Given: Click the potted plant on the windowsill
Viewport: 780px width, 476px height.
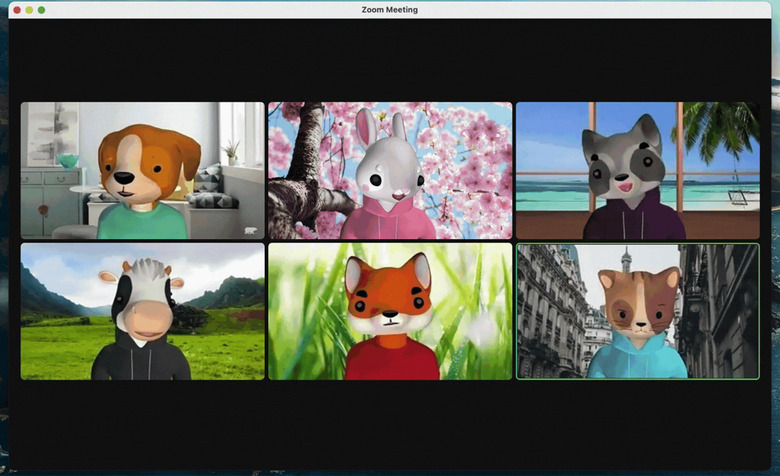Looking at the screenshot, I should (x=232, y=152).
